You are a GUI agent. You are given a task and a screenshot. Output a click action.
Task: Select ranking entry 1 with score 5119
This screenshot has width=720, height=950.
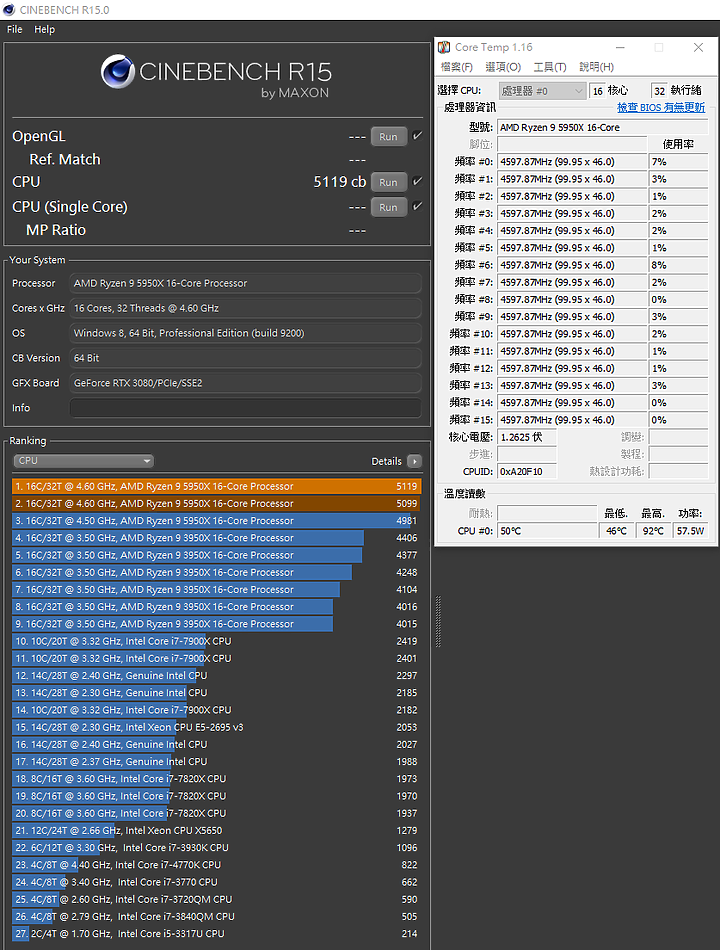[x=216, y=487]
